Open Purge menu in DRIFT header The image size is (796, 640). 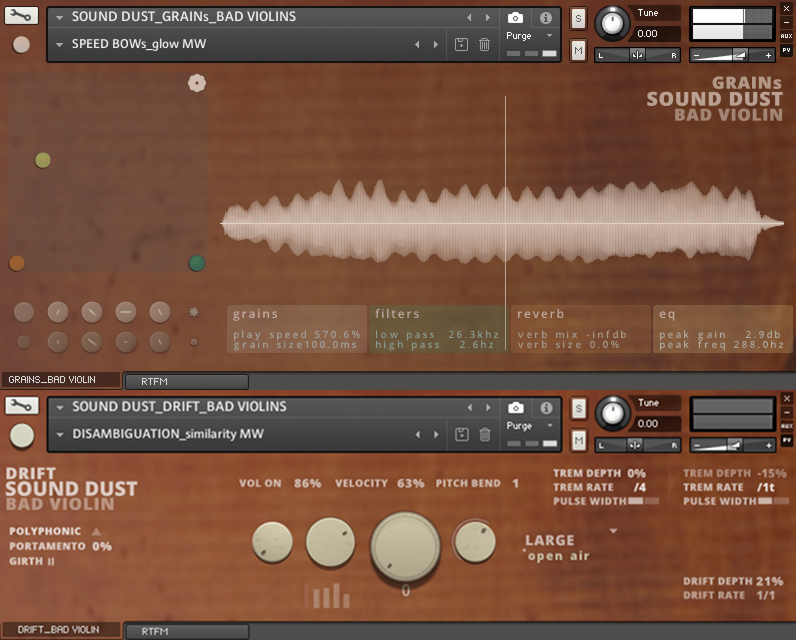(529, 426)
